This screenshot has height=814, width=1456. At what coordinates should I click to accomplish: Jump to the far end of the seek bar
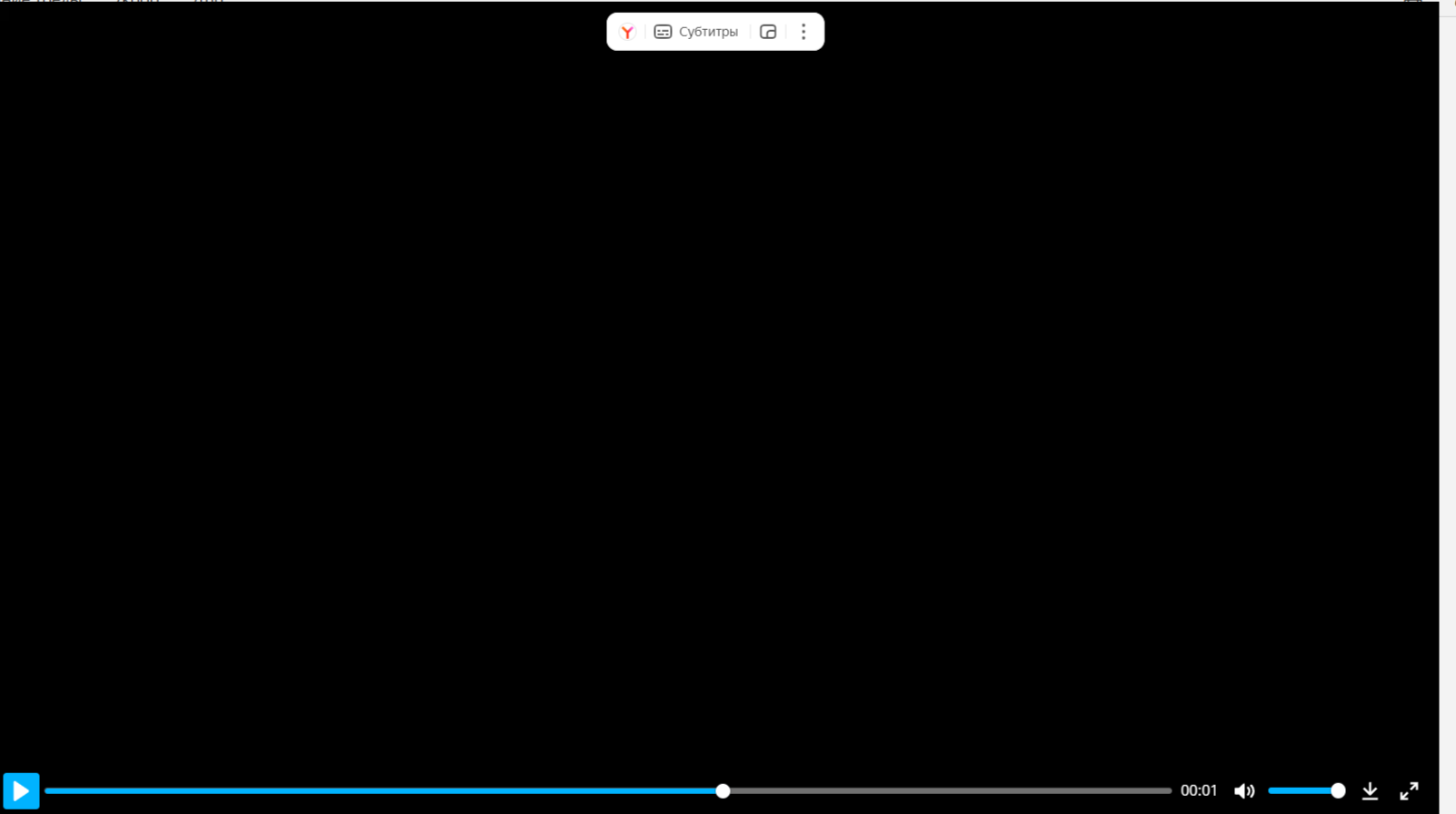point(1169,791)
